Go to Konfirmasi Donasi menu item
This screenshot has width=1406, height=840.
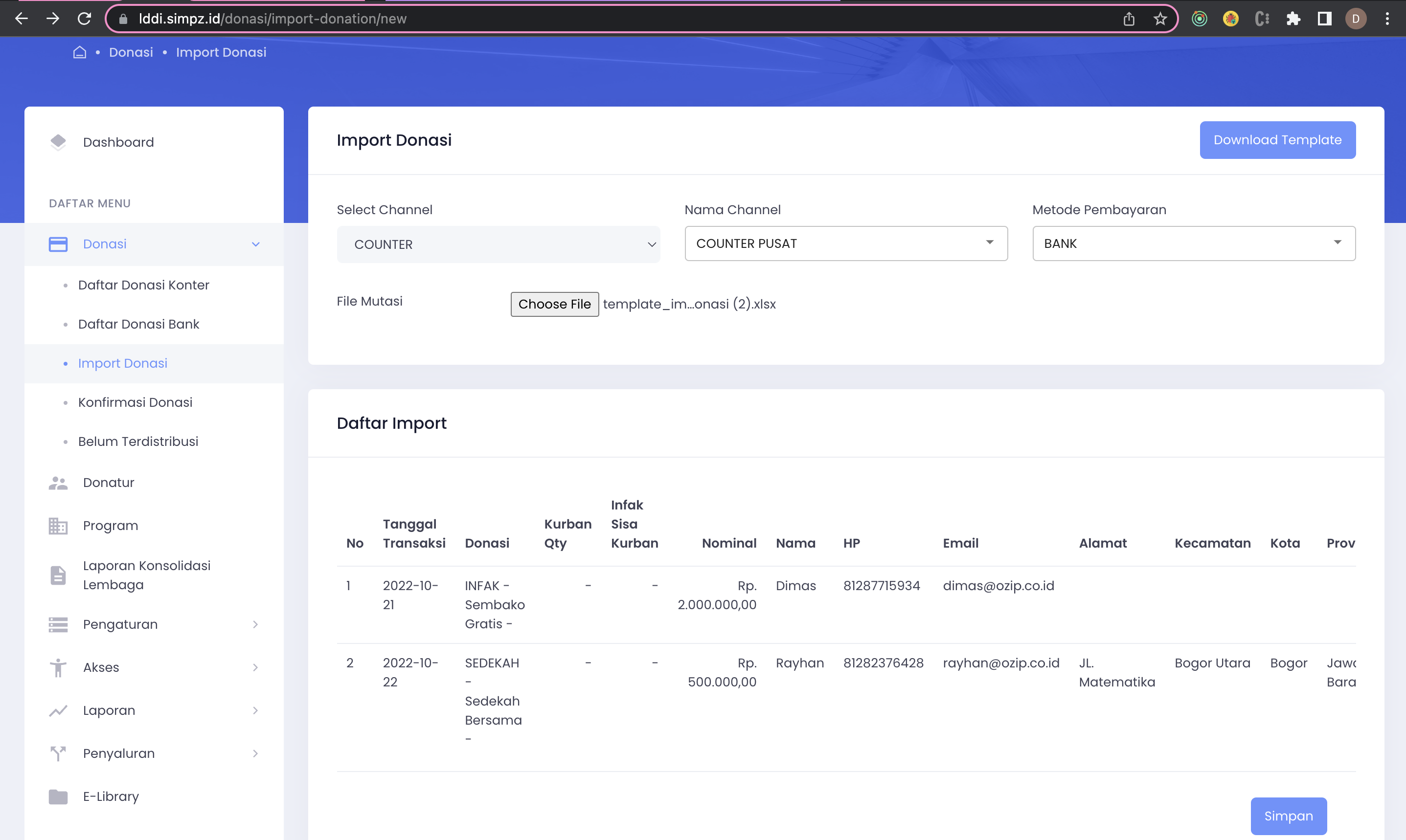pos(136,402)
